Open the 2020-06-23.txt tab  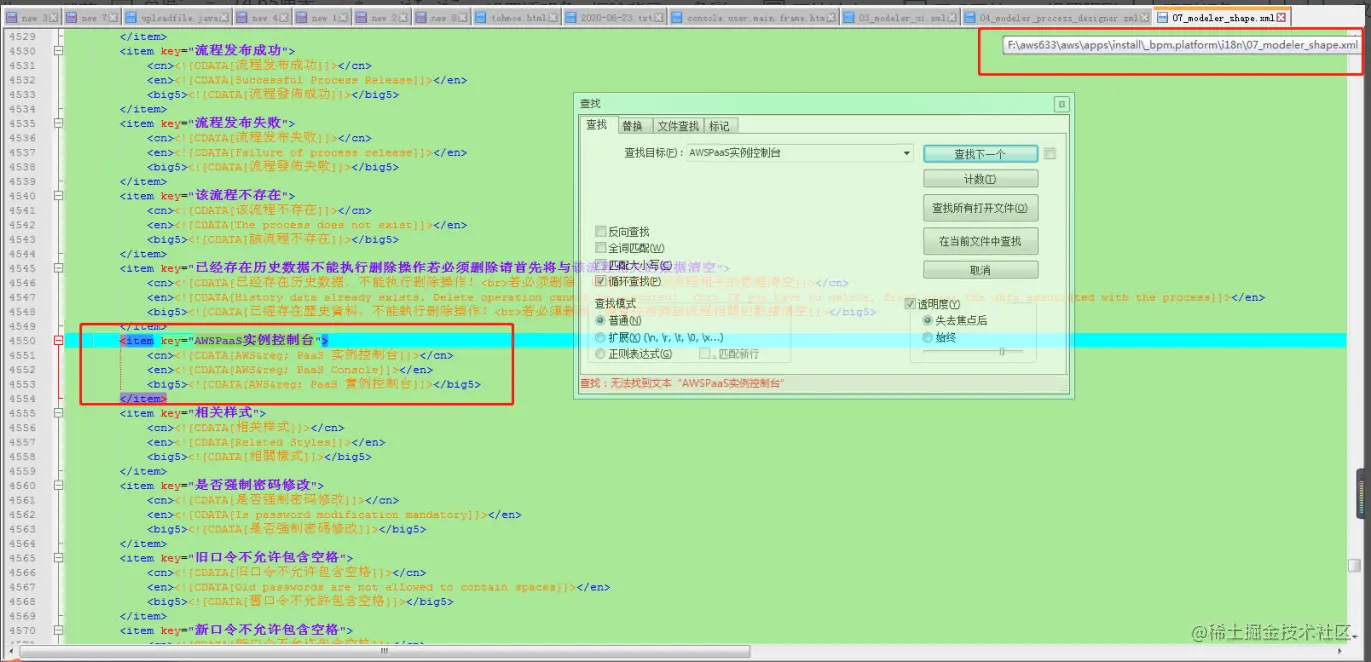point(615,18)
